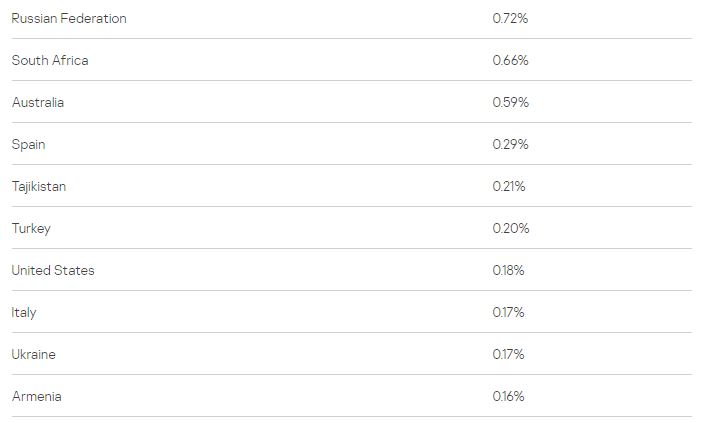Click the 0.17% value in Ukraine row
The image size is (702, 425).
tap(509, 355)
